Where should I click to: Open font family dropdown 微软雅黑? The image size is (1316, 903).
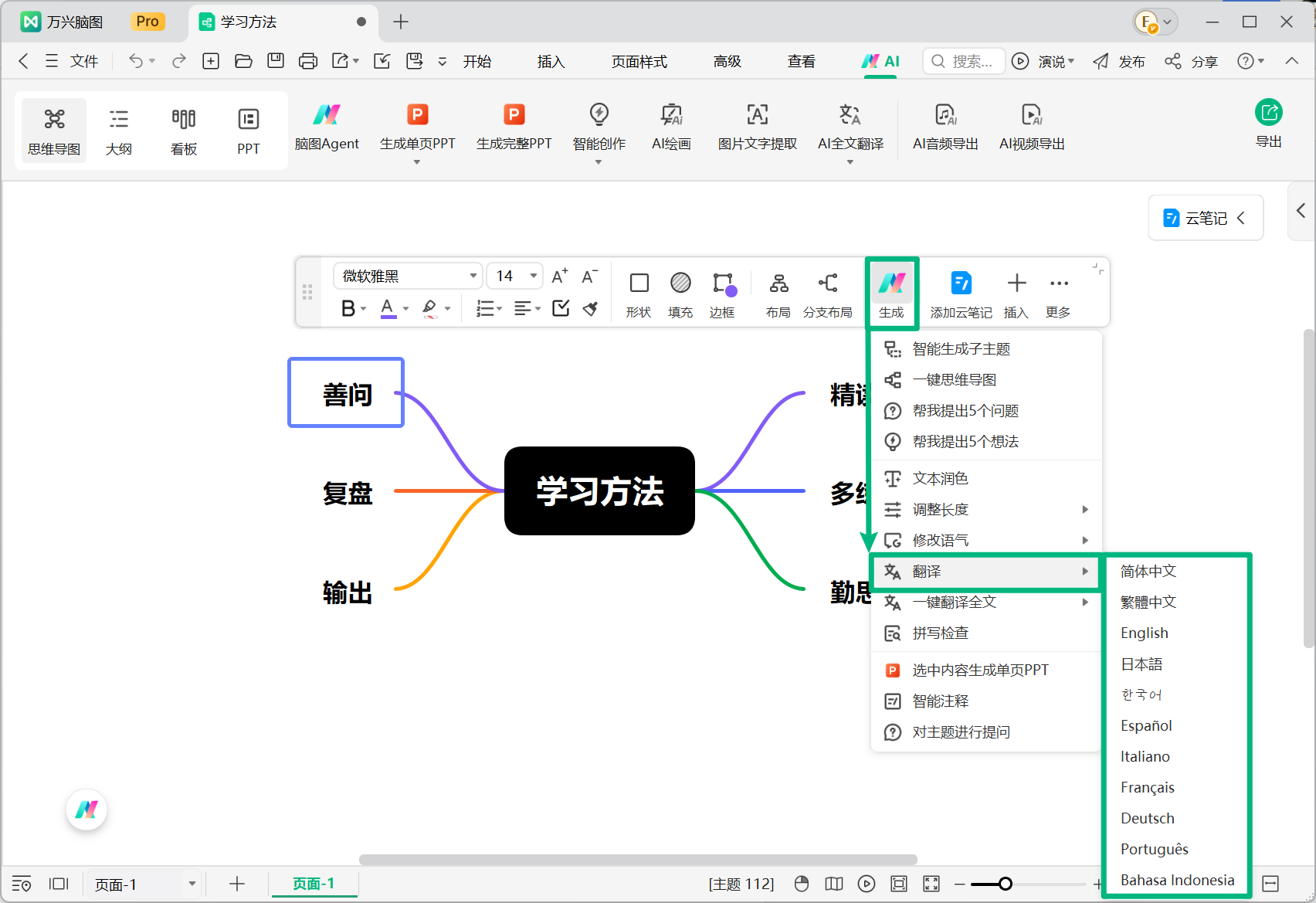coord(408,276)
